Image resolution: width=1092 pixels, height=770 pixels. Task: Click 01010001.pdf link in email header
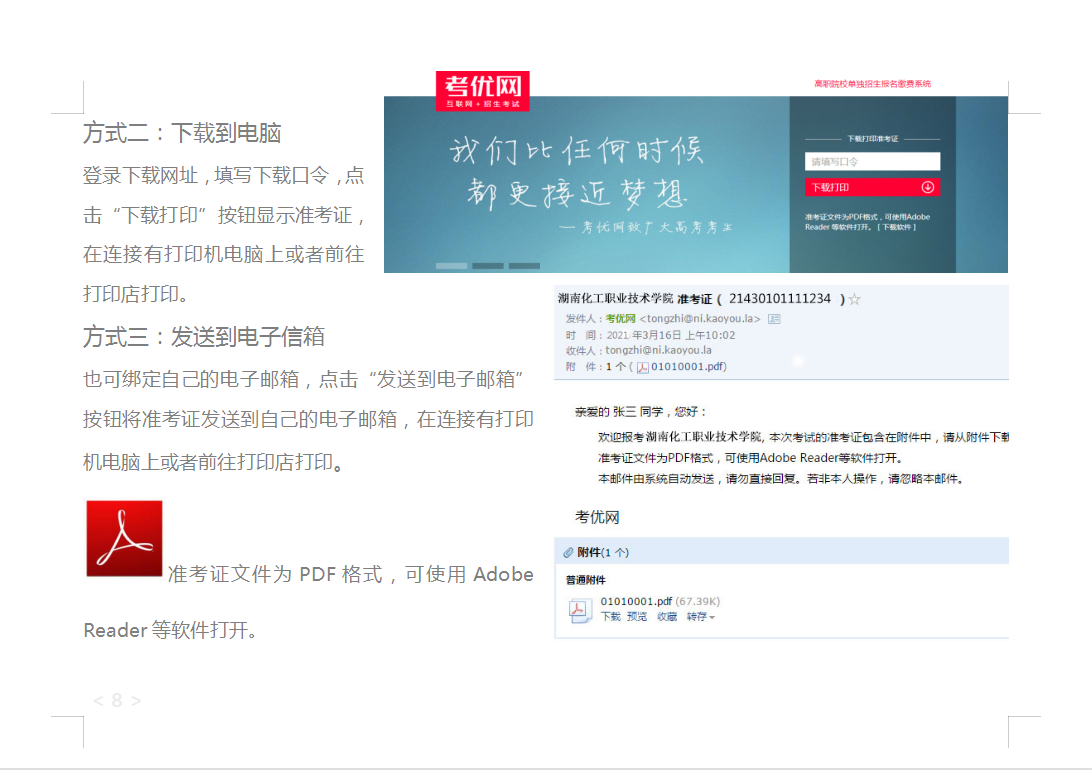[686, 367]
